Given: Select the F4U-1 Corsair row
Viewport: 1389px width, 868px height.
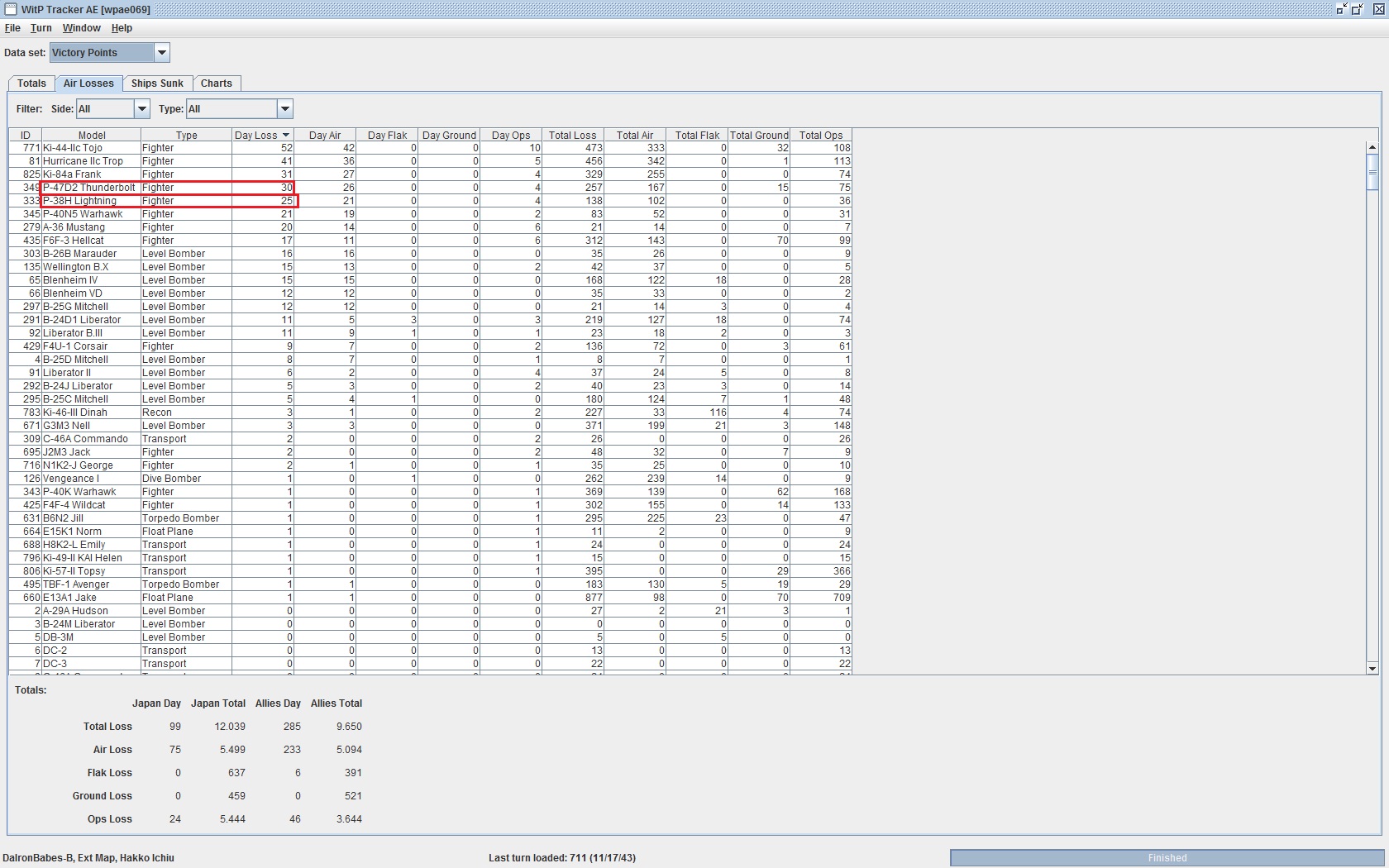Looking at the screenshot, I should pos(430,346).
